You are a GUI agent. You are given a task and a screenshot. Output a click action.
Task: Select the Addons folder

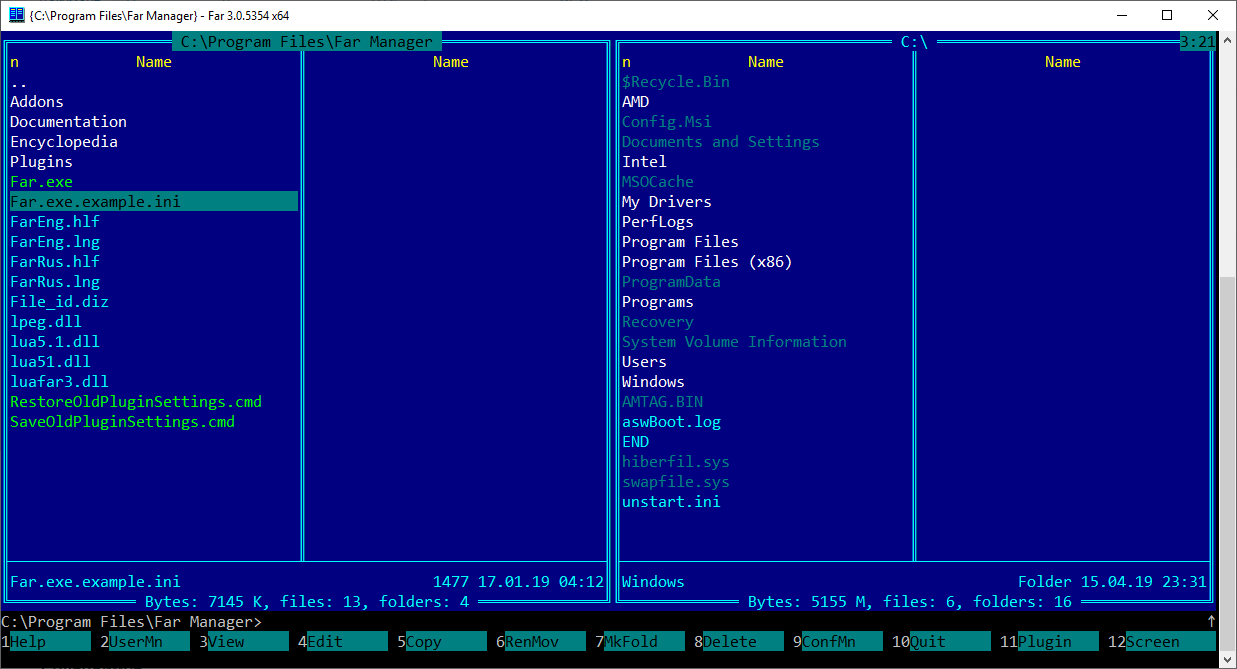pyautogui.click(x=37, y=102)
